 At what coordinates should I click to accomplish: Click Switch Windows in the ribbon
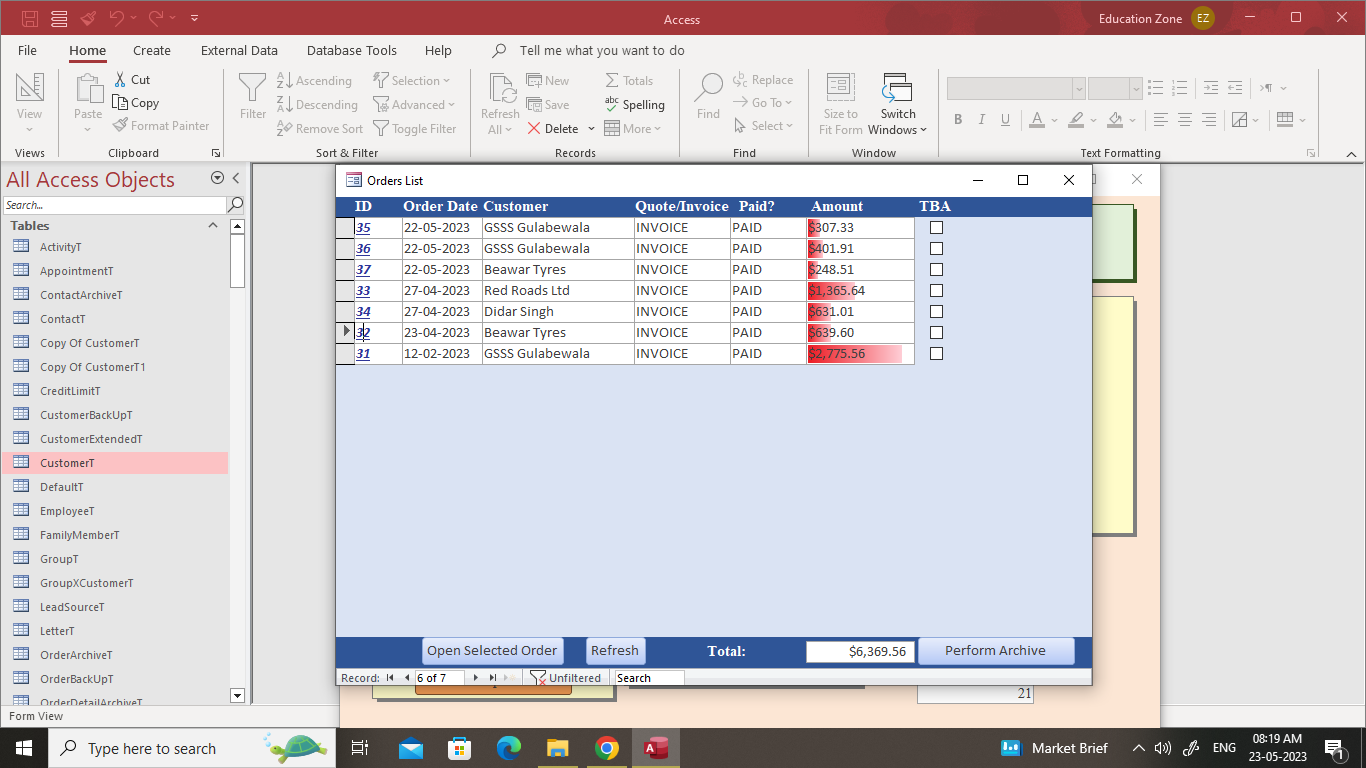(x=897, y=104)
